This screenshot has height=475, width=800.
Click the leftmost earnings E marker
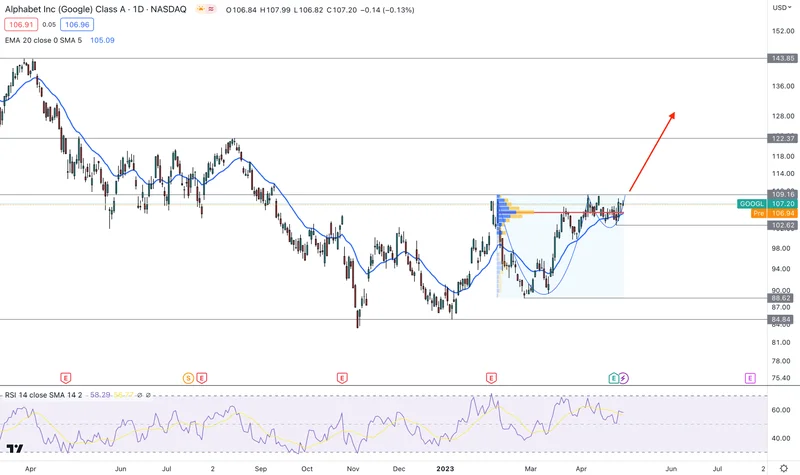tap(65, 378)
